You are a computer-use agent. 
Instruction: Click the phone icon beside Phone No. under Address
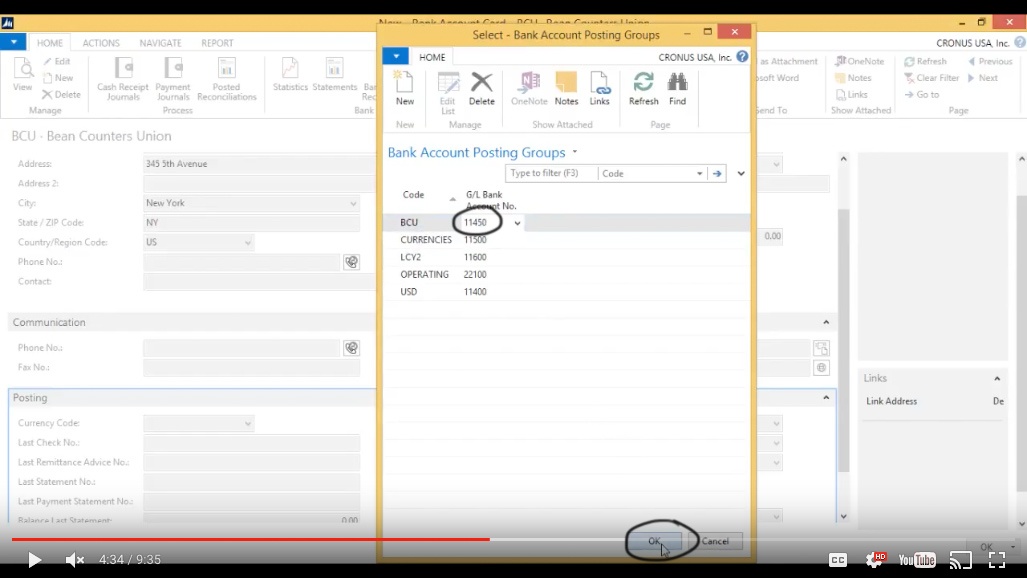tap(352, 262)
